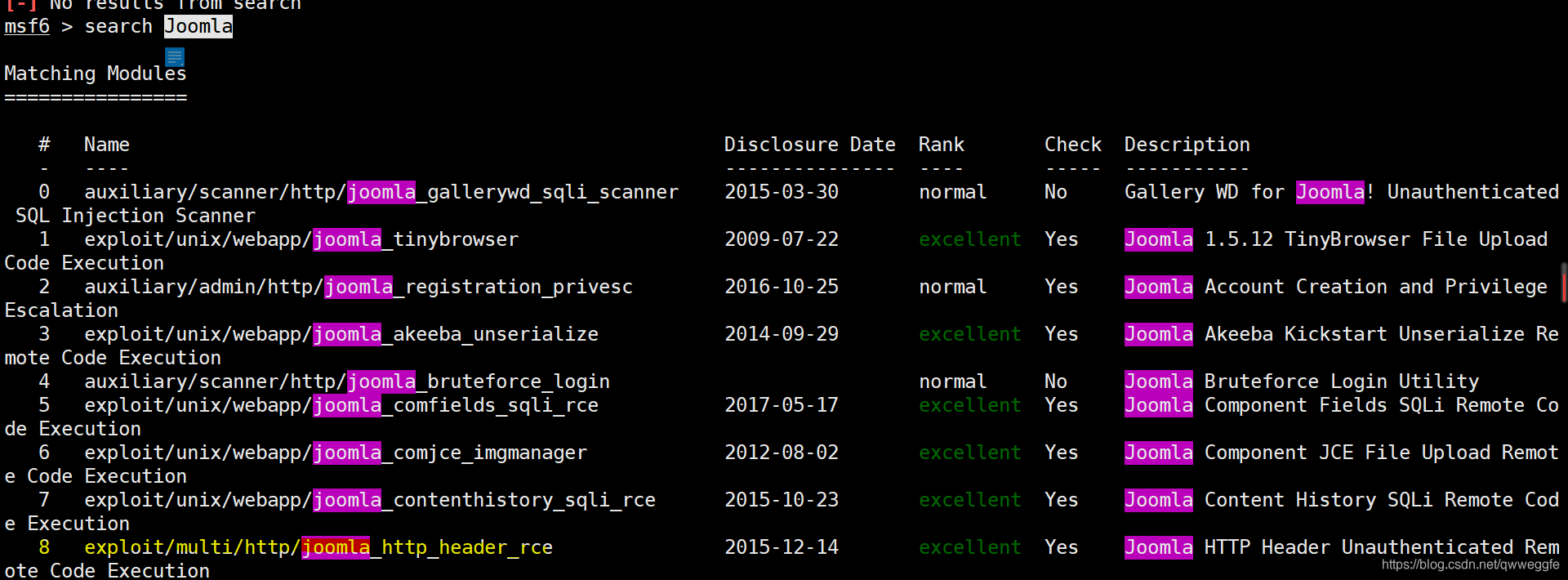Click description Joomla Content History SQLi

(1279, 500)
